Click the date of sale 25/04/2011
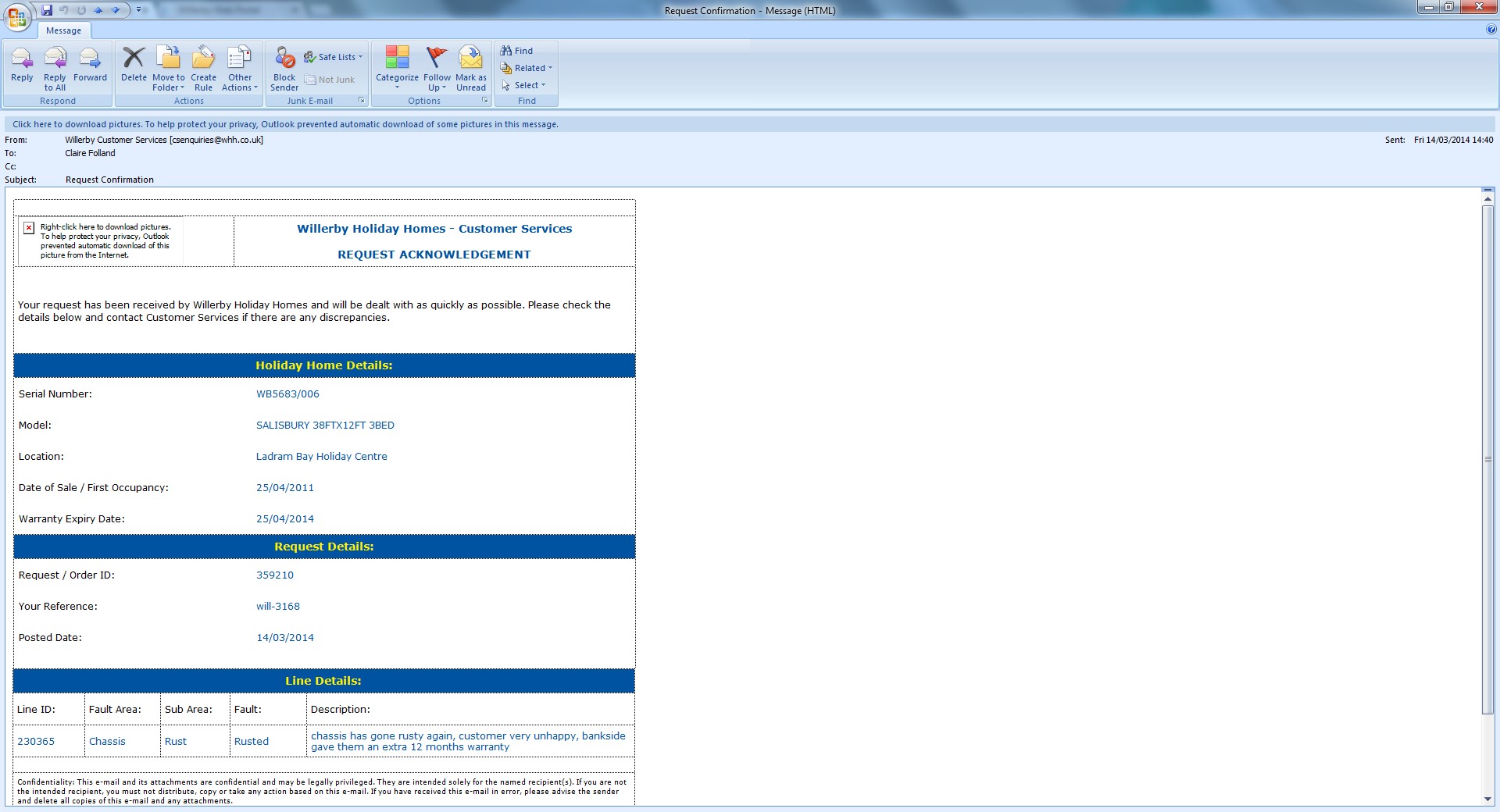Screen dimensions: 1500x812 tap(285, 488)
